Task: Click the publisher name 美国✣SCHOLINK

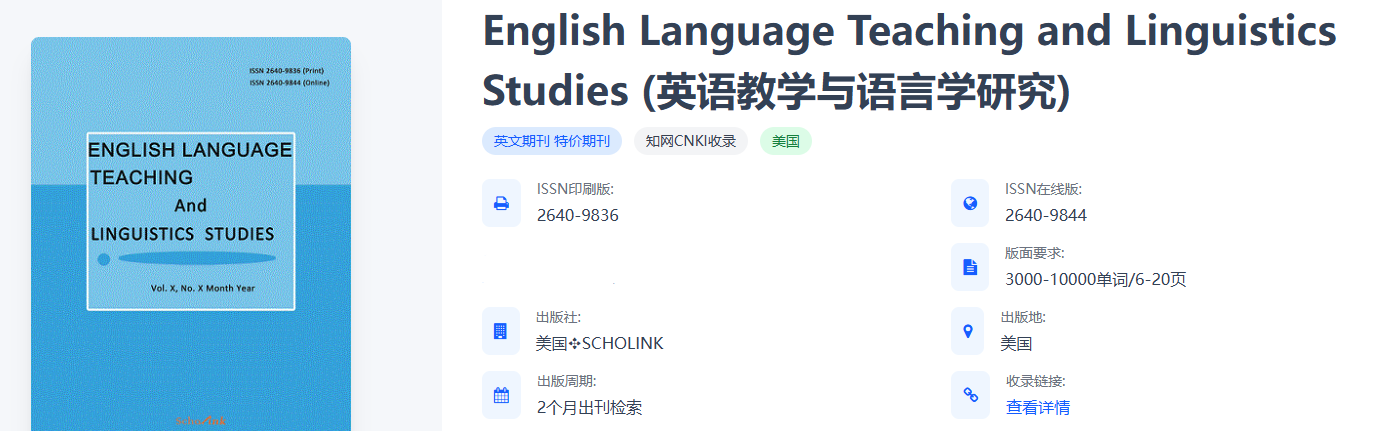Action: point(599,343)
